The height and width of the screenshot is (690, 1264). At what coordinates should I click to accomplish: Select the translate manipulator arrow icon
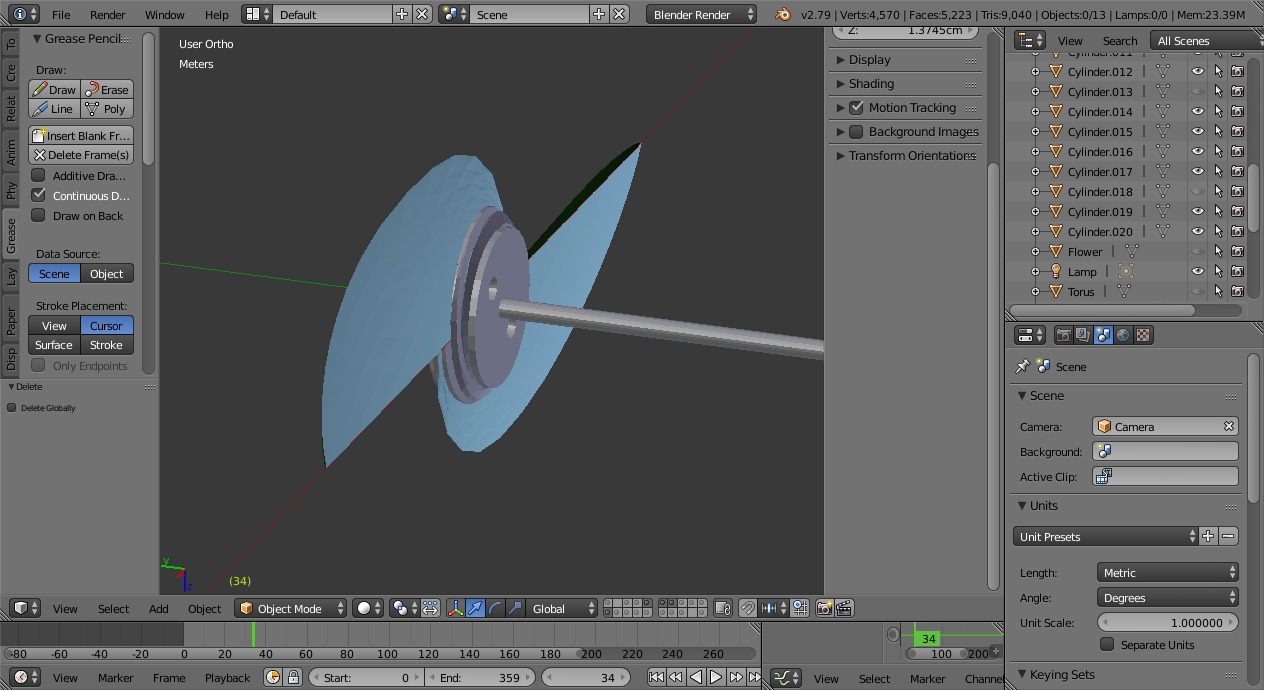475,608
